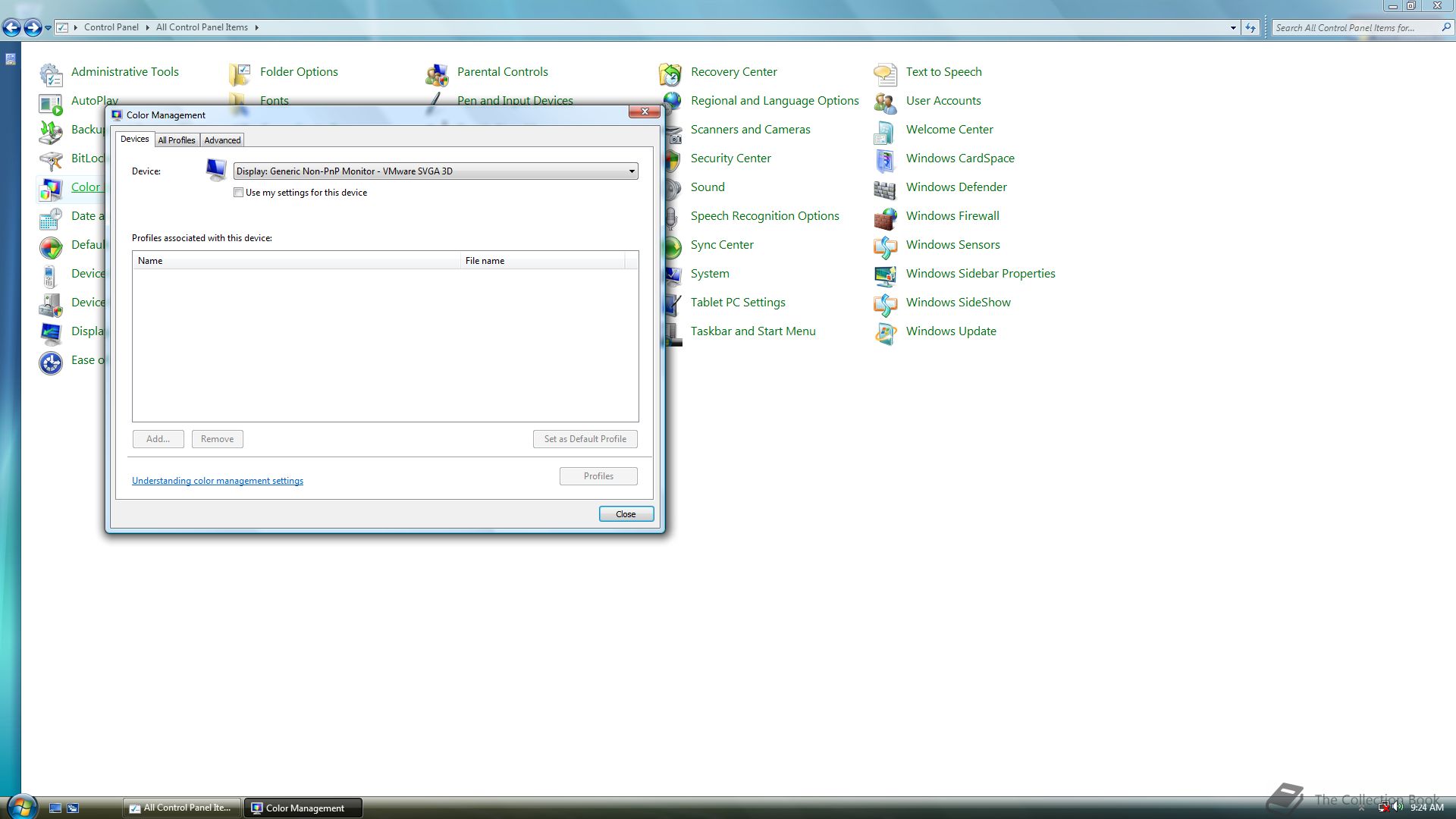Click the Remove button

218,439
